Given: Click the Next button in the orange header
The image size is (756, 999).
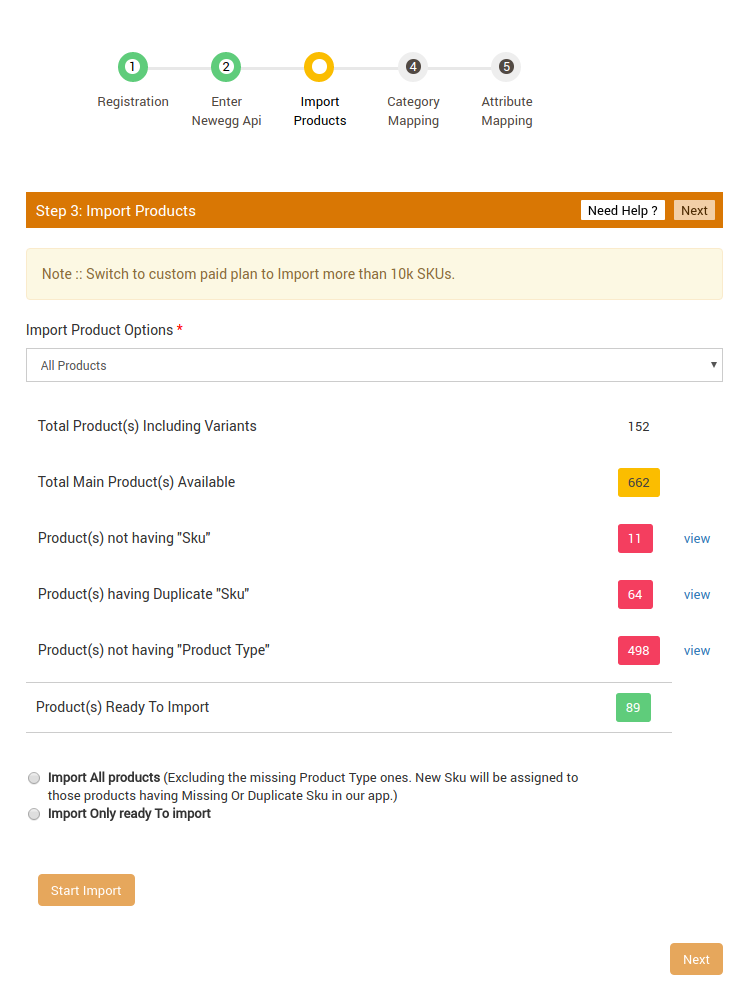Looking at the screenshot, I should click(x=694, y=210).
